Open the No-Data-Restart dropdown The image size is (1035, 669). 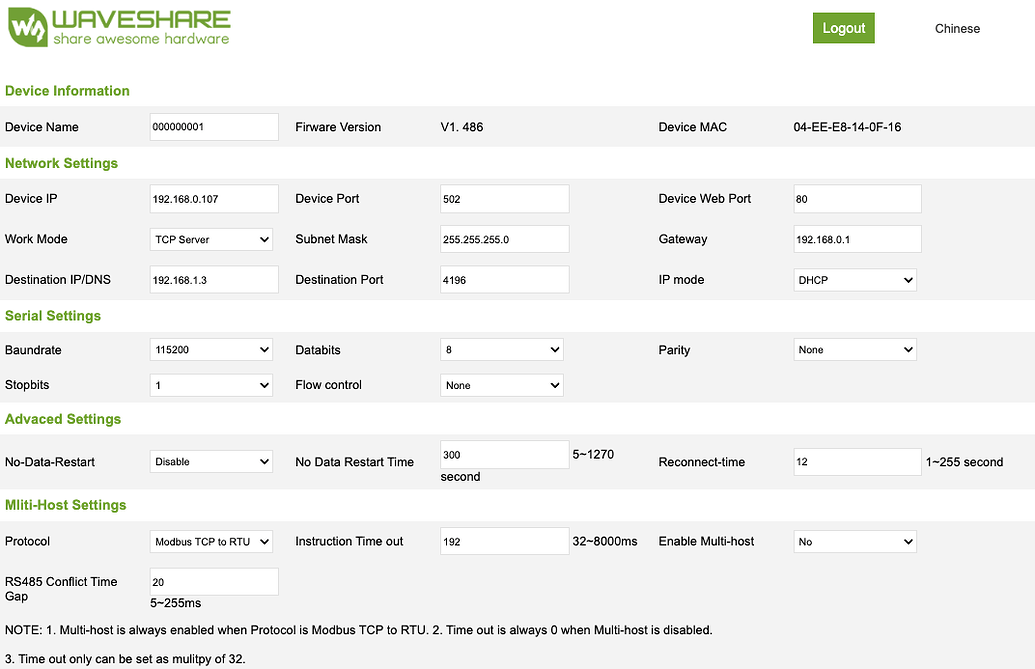point(211,461)
